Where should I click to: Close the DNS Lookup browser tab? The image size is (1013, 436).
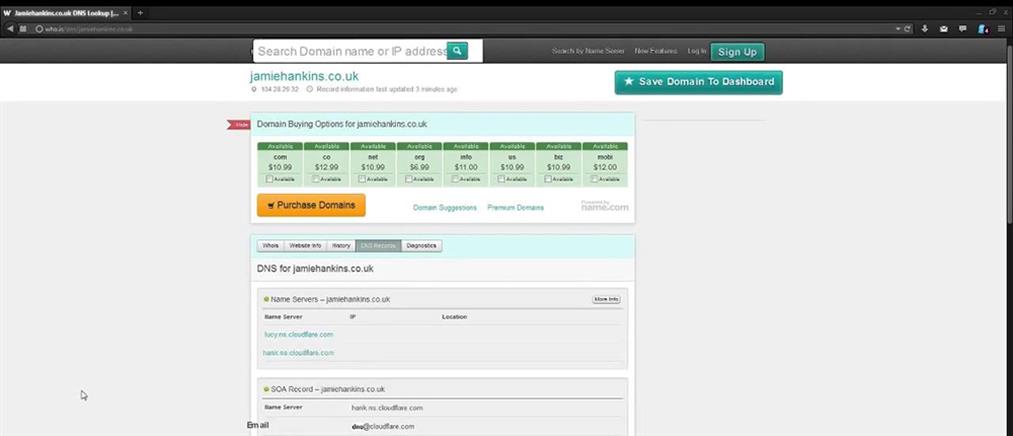pos(126,12)
